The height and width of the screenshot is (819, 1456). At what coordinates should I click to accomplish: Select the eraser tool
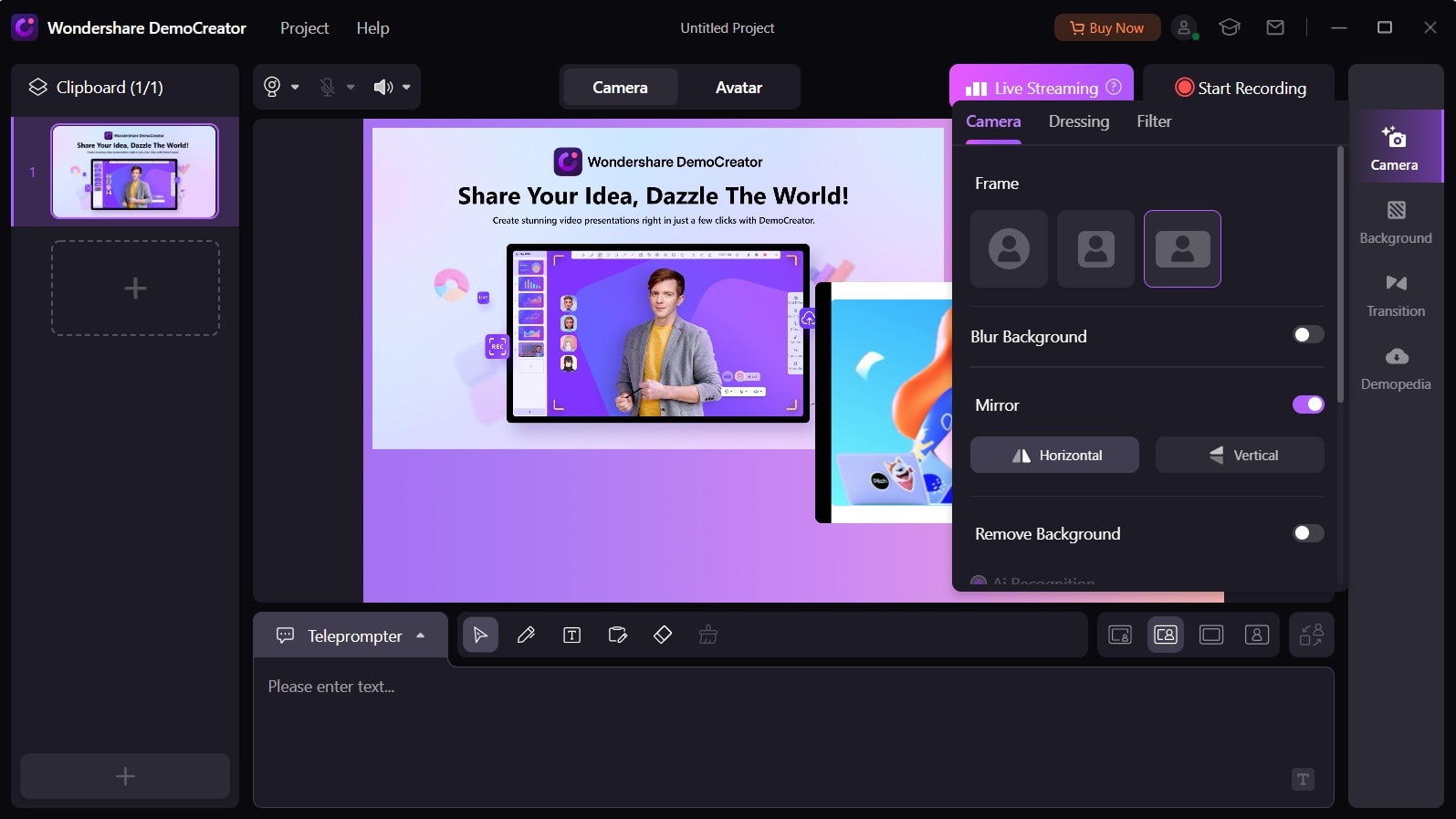tap(663, 635)
